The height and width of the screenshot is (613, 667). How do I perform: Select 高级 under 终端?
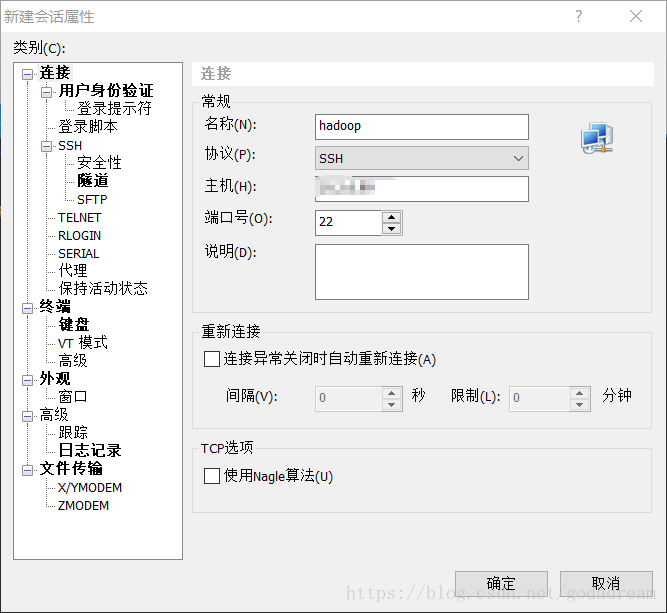click(x=73, y=360)
